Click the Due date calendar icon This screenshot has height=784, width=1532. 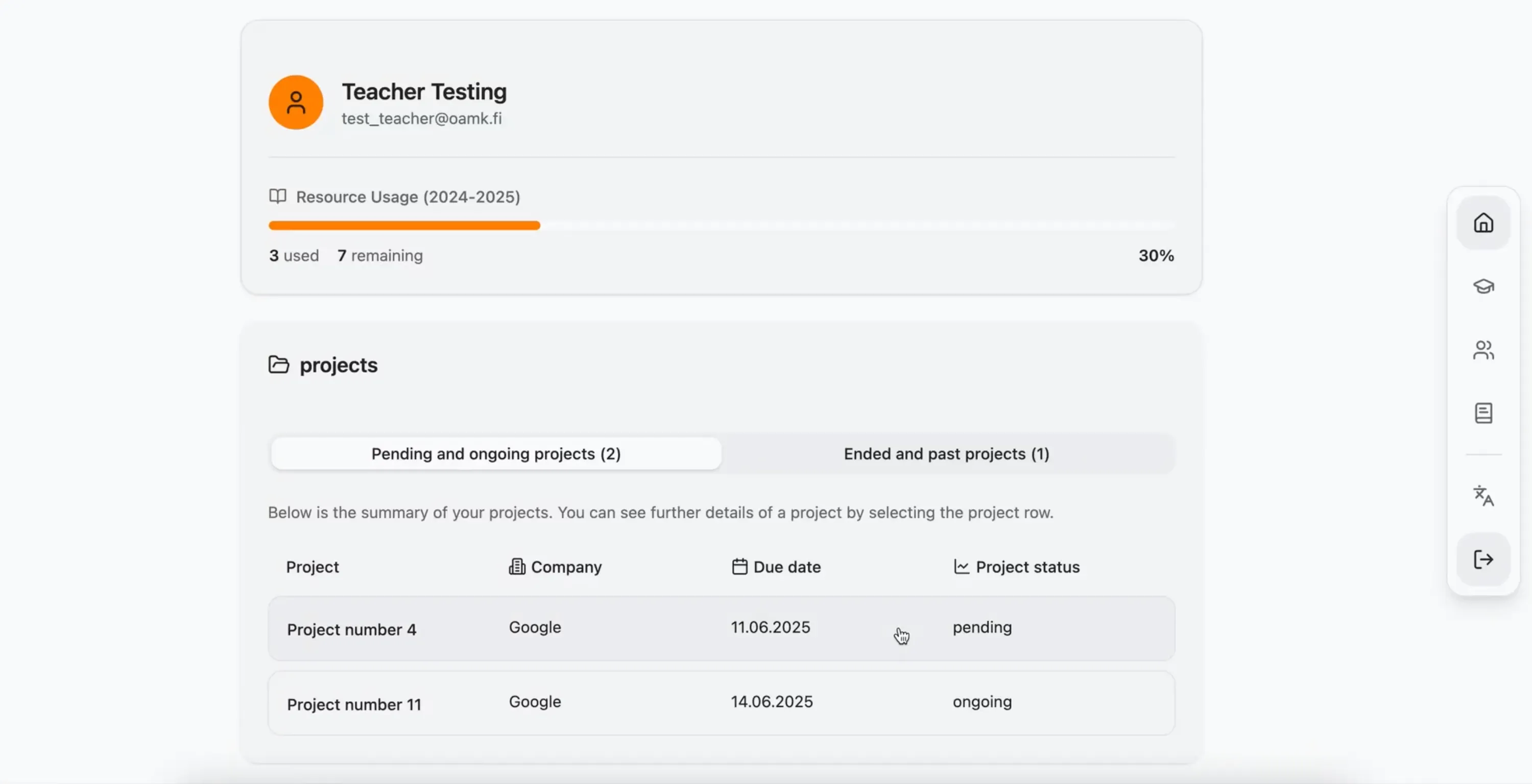click(x=739, y=567)
